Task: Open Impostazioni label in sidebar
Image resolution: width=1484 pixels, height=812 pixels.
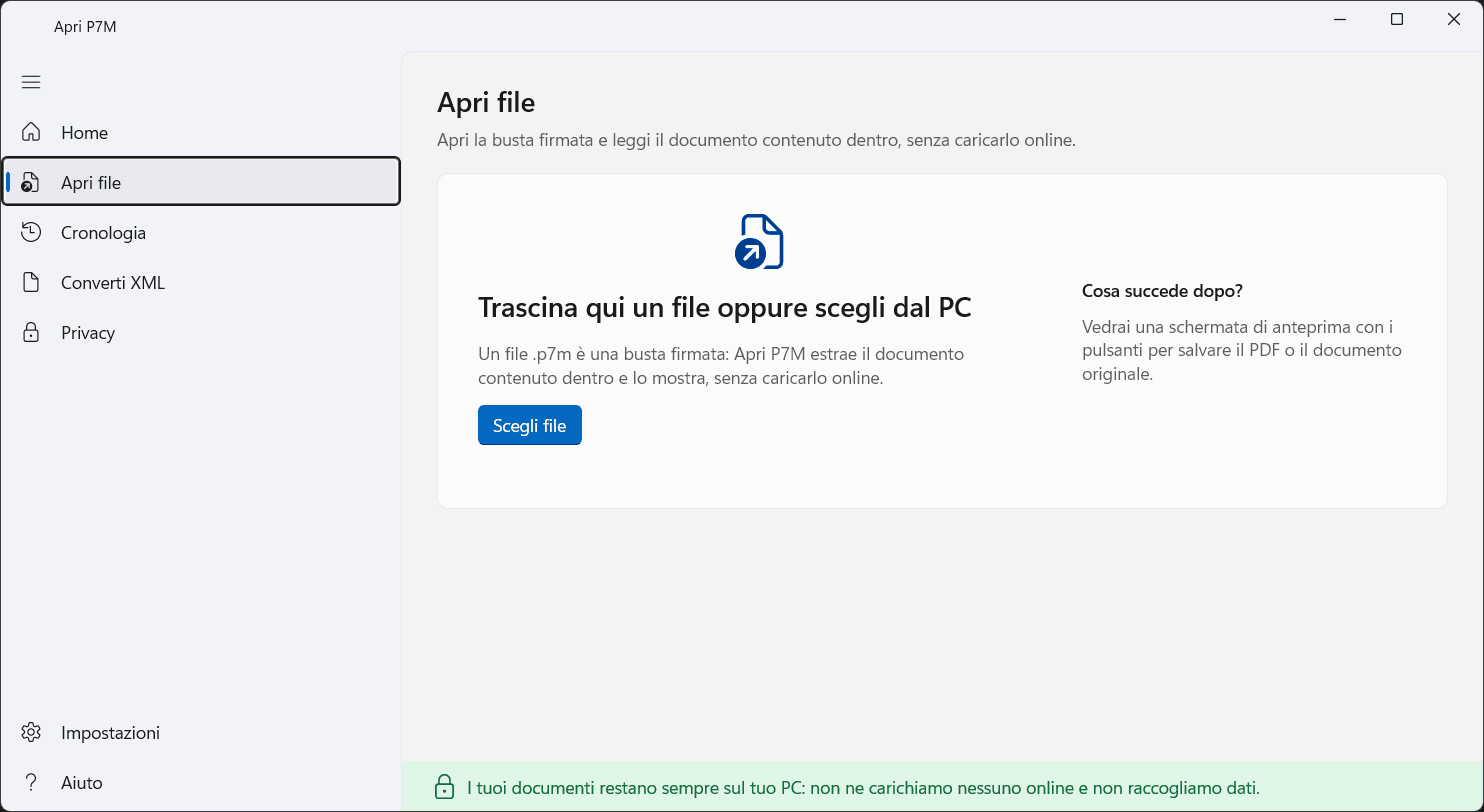Action: tap(110, 733)
